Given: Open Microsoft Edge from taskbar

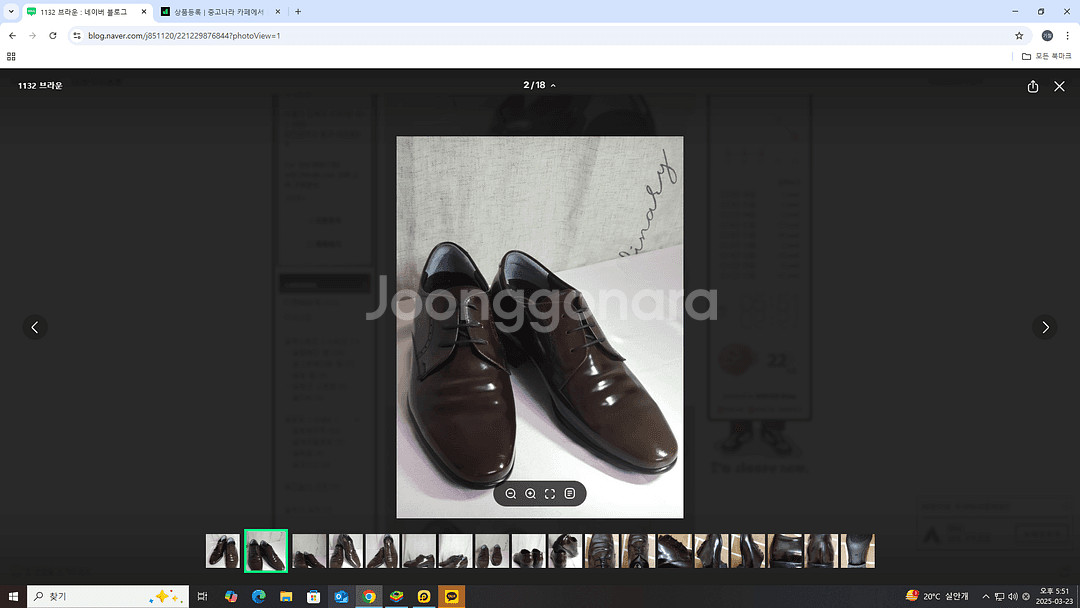Looking at the screenshot, I should [258, 596].
